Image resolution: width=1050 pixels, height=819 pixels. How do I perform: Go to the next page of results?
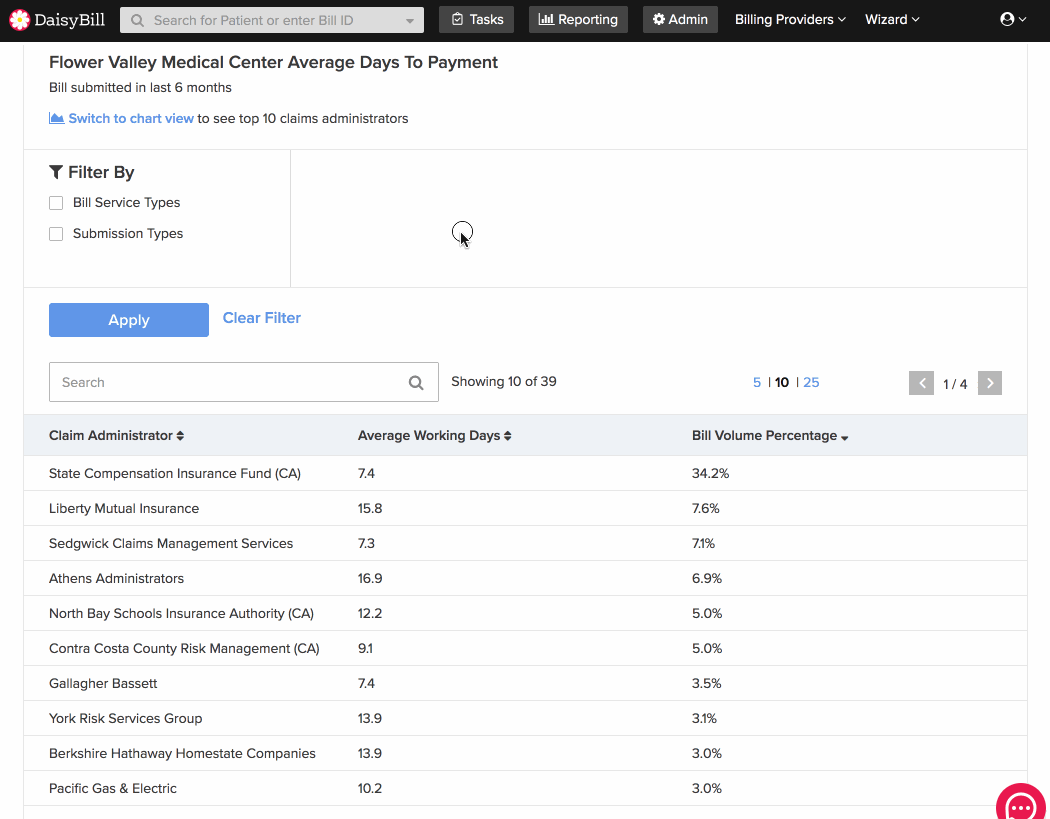[x=990, y=383]
